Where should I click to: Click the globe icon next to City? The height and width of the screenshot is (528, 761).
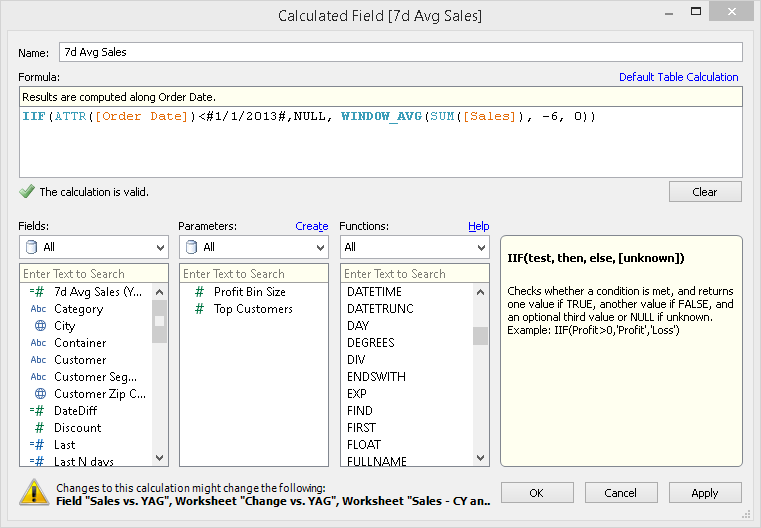[39, 326]
